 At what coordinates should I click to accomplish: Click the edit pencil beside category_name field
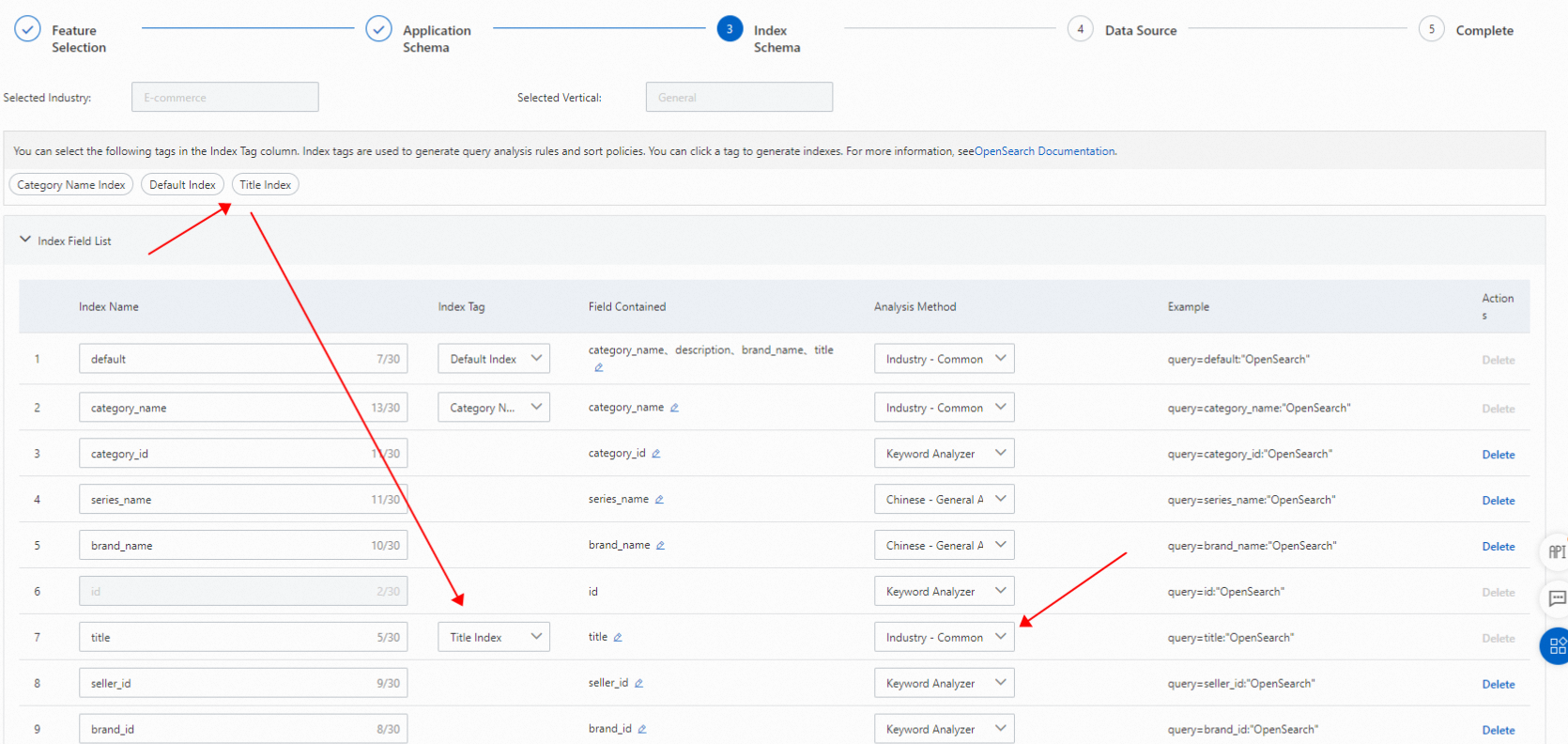point(674,408)
